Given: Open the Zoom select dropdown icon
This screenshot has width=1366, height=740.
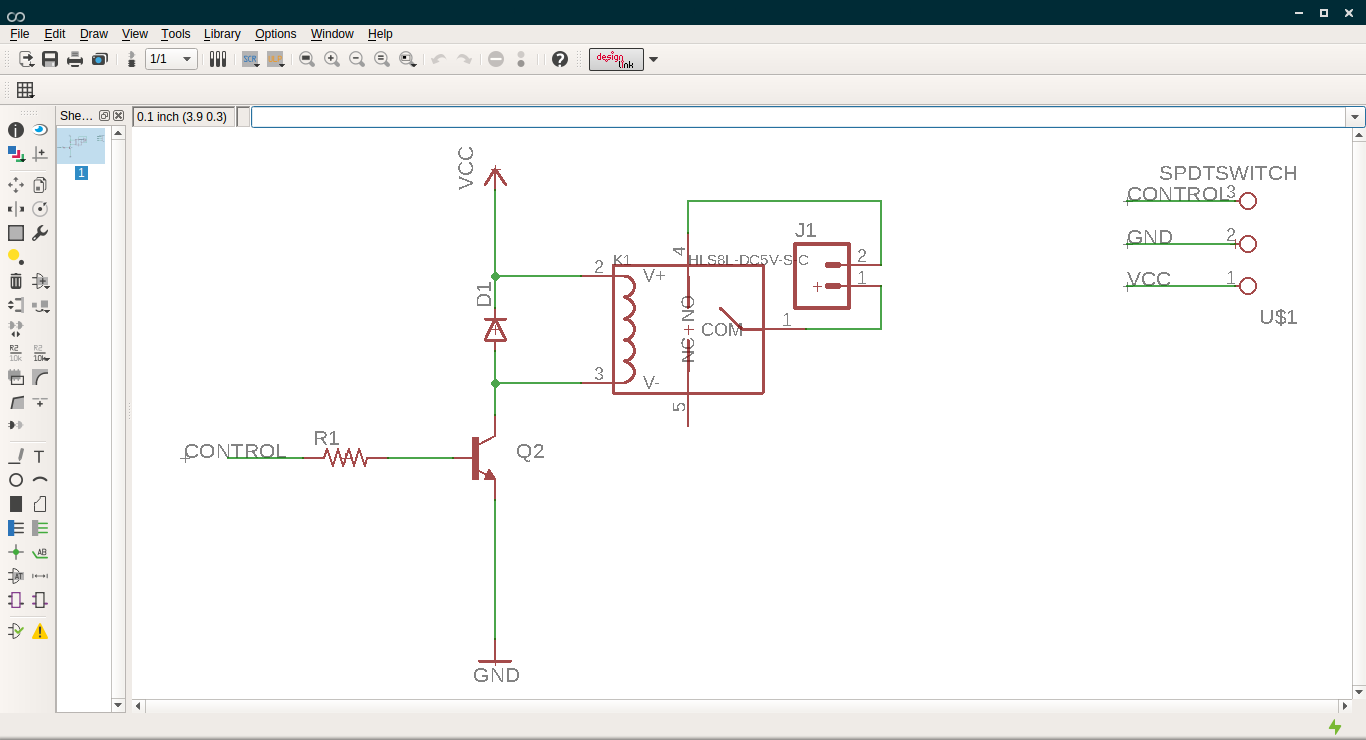Looking at the screenshot, I should coord(407,59).
